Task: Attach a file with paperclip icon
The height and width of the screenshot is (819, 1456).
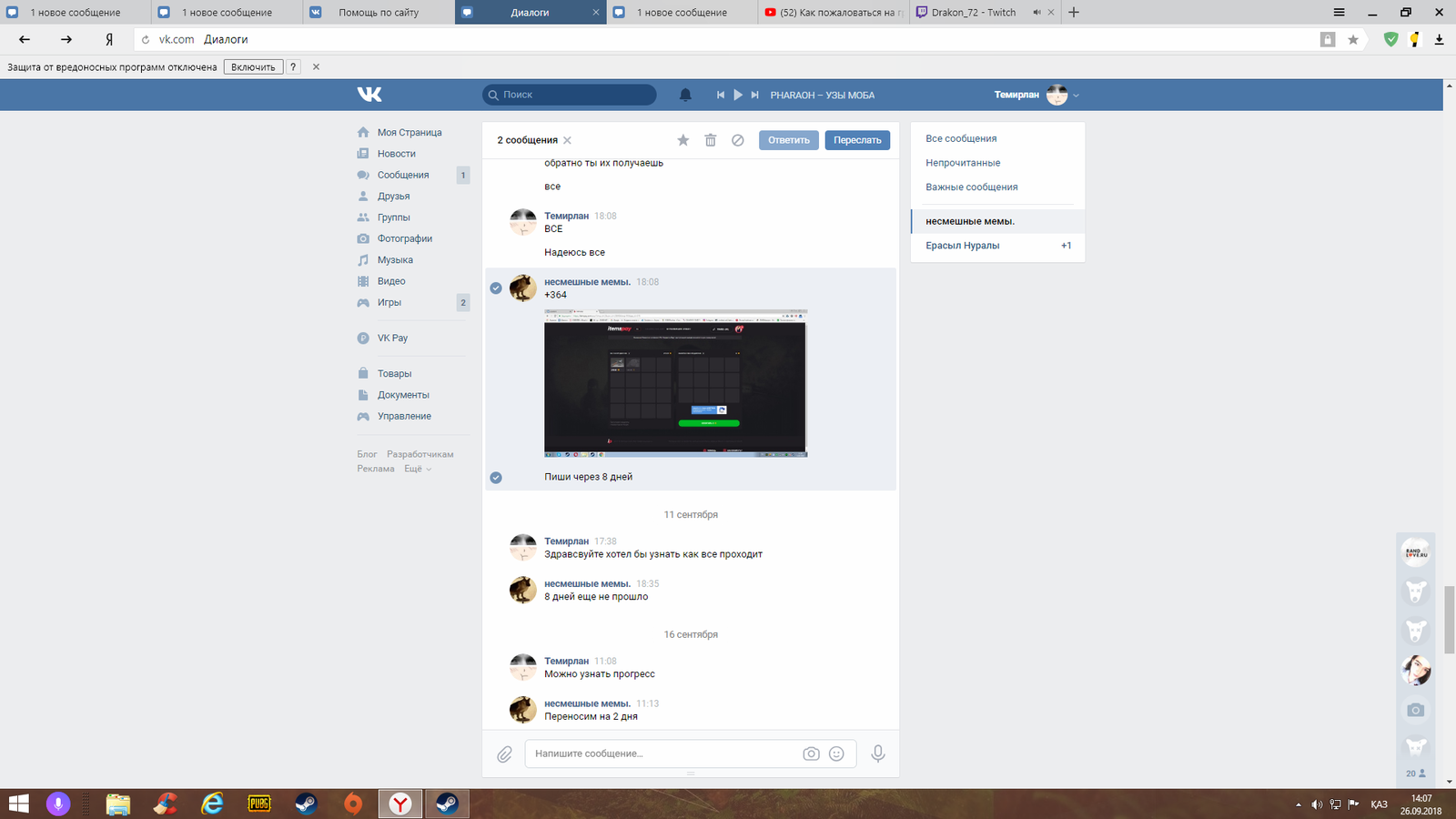Action: [x=504, y=754]
